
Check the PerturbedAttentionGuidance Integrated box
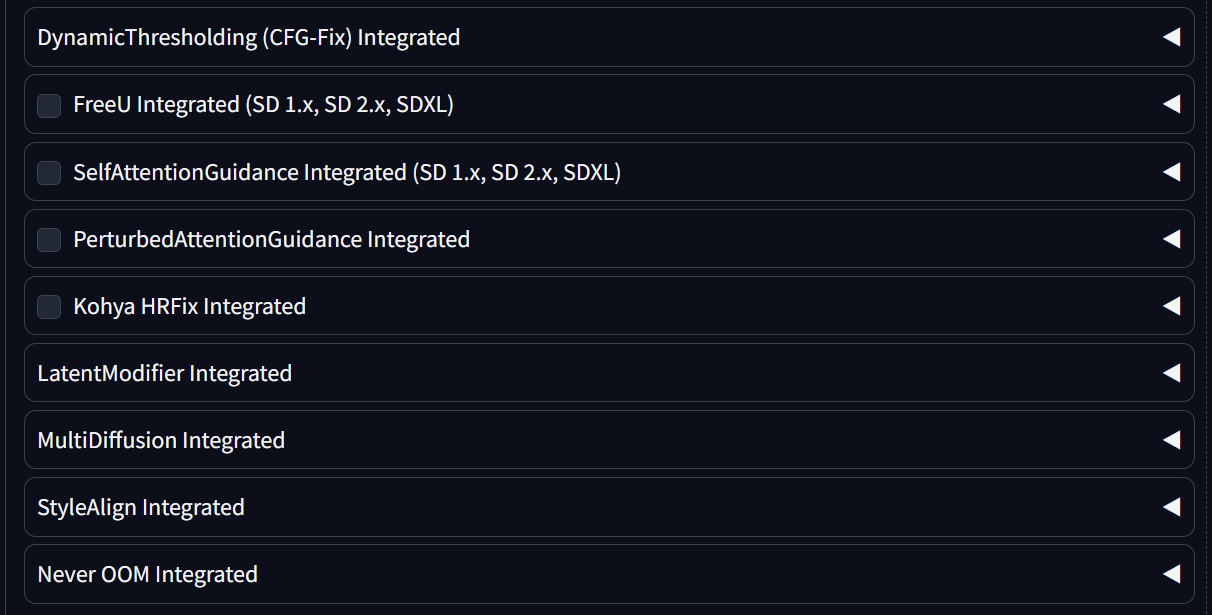click(x=49, y=240)
